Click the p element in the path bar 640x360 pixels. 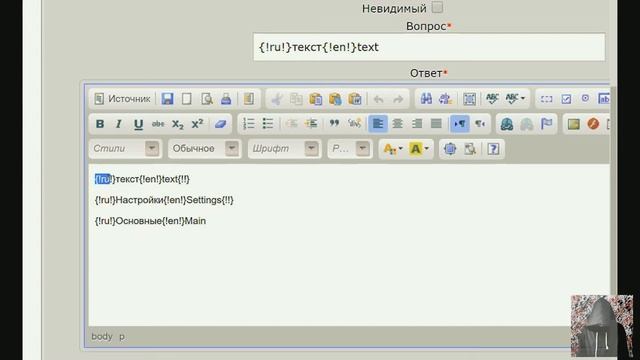pos(122,337)
